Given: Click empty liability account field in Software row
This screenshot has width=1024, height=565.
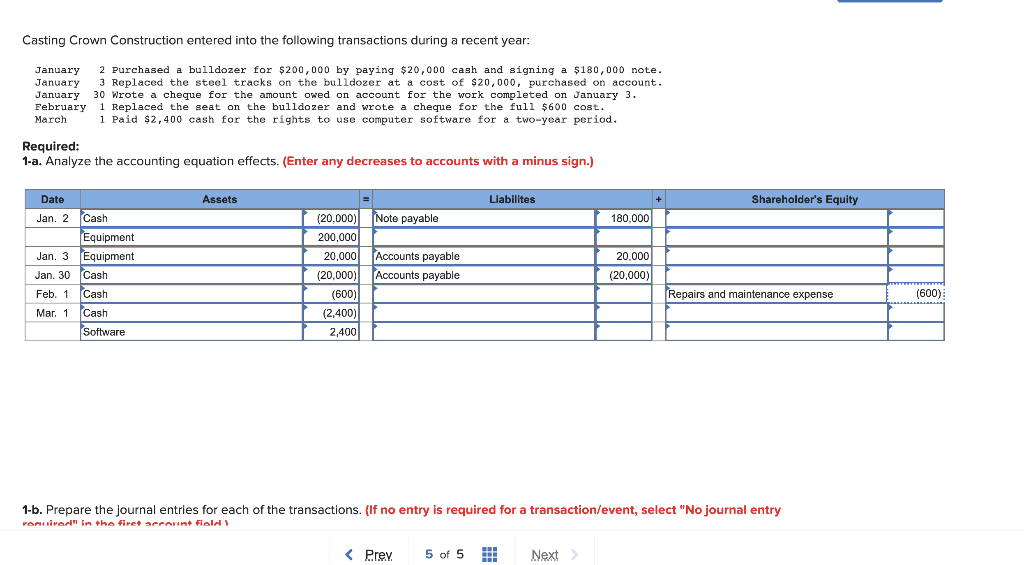Looking at the screenshot, I should pos(484,332).
